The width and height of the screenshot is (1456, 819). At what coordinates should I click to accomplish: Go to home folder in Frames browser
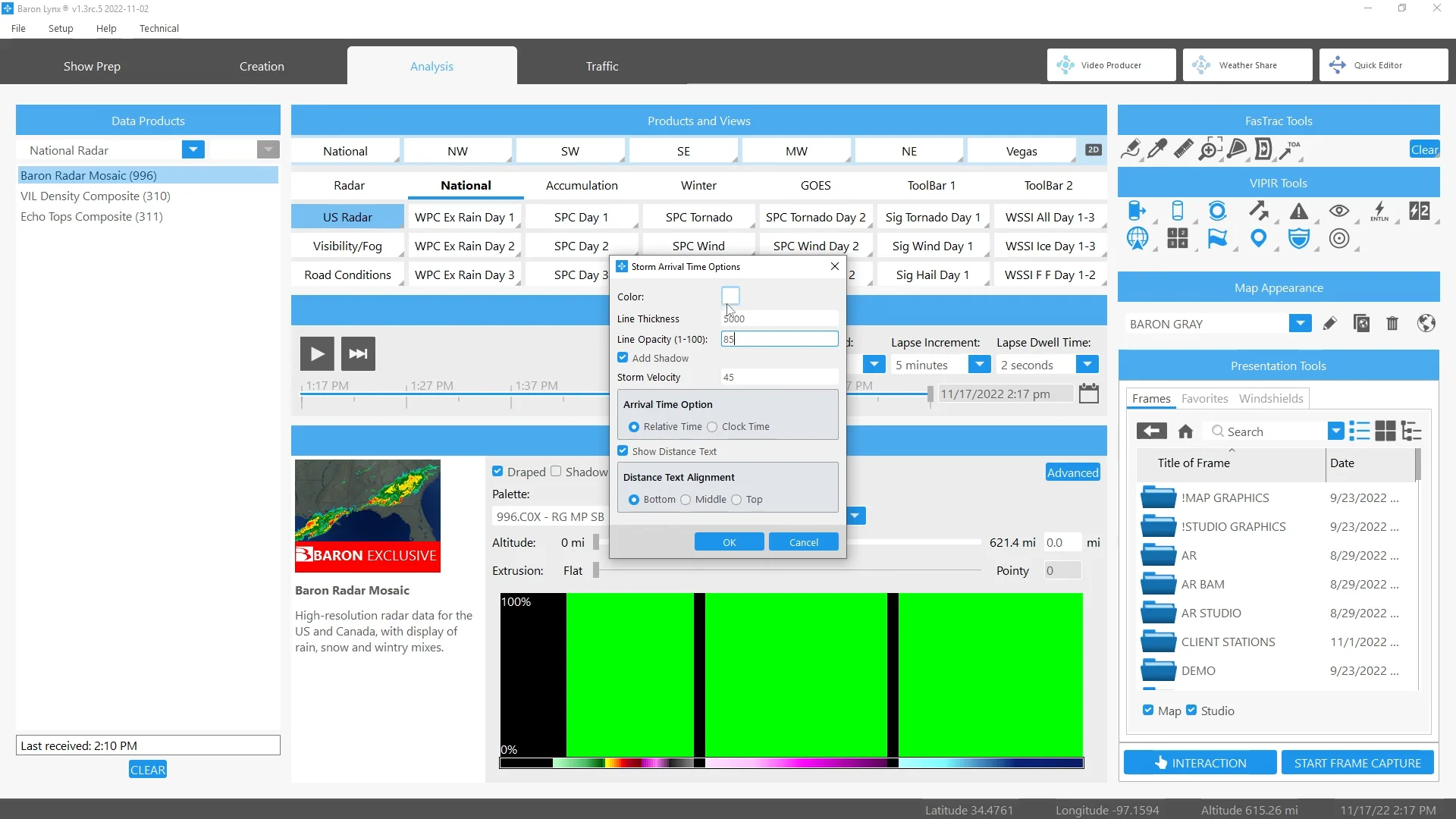coord(1185,431)
